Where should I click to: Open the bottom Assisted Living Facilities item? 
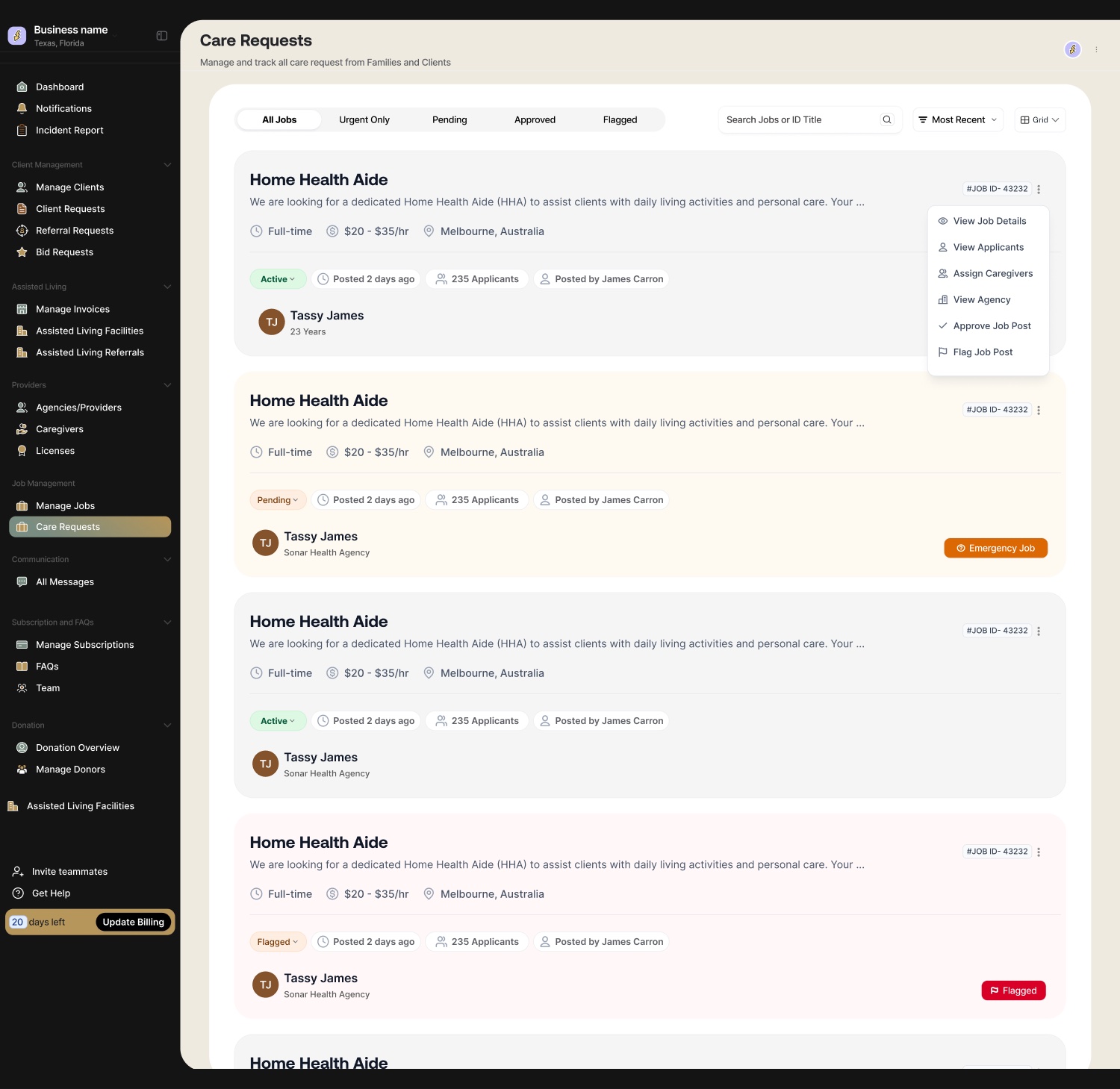point(71,806)
